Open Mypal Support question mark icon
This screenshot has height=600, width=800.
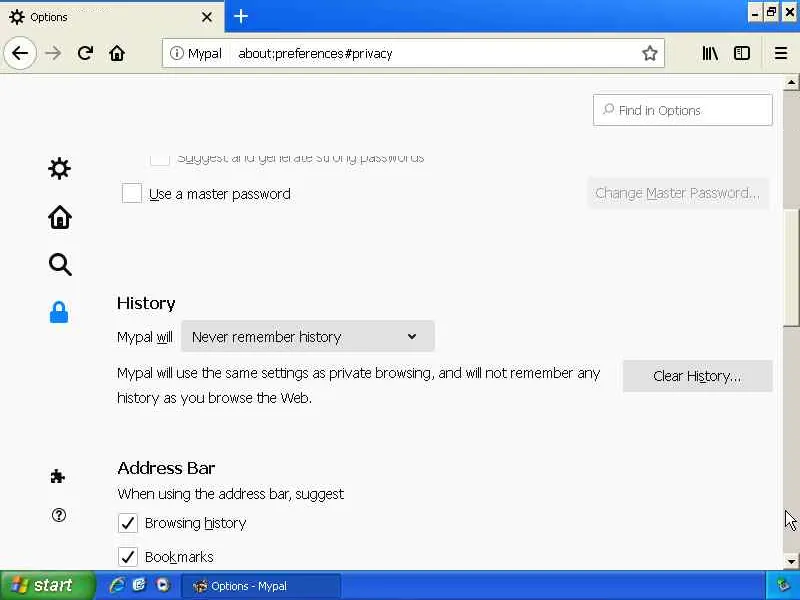pos(59,515)
